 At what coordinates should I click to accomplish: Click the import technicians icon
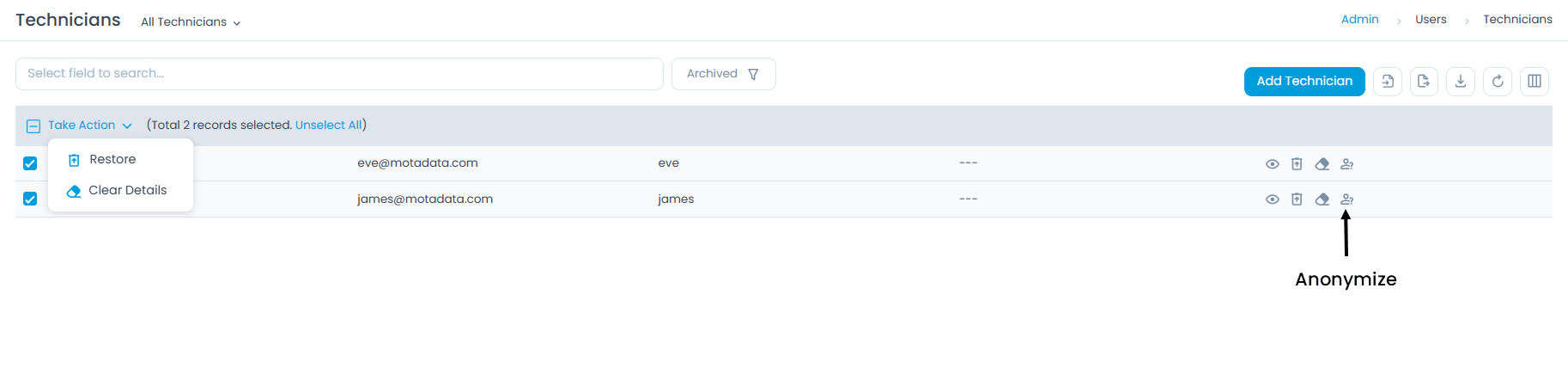[1388, 82]
